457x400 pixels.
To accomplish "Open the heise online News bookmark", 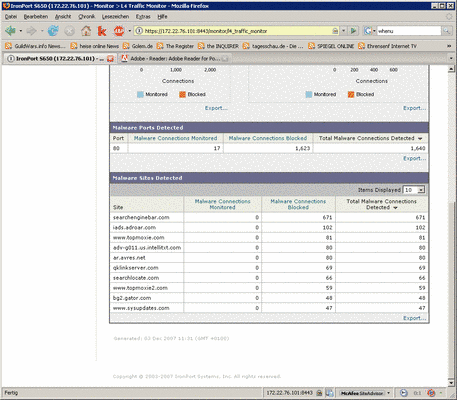I will click(95, 46).
